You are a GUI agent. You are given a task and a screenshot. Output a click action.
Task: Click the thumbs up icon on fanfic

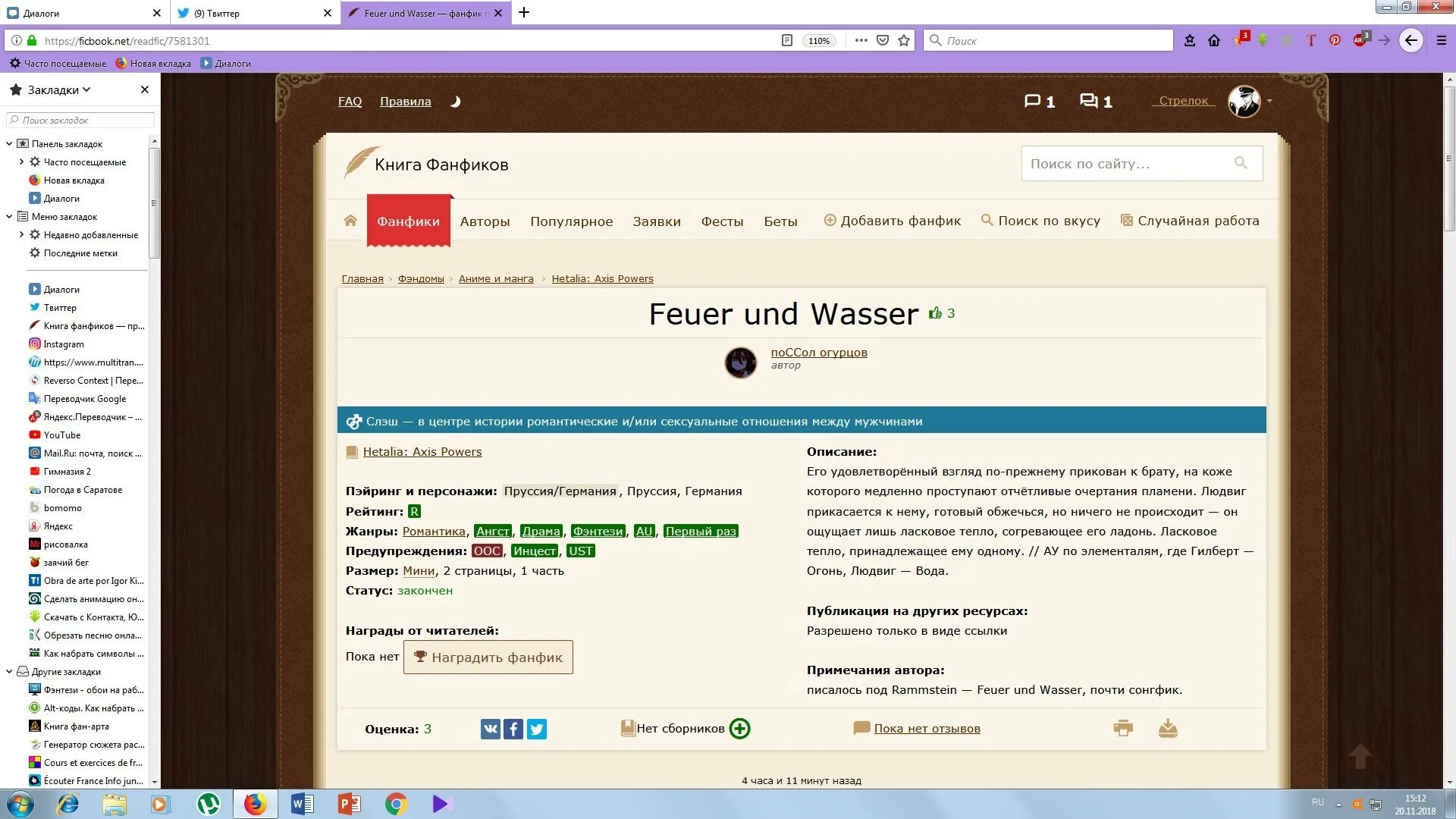point(935,313)
